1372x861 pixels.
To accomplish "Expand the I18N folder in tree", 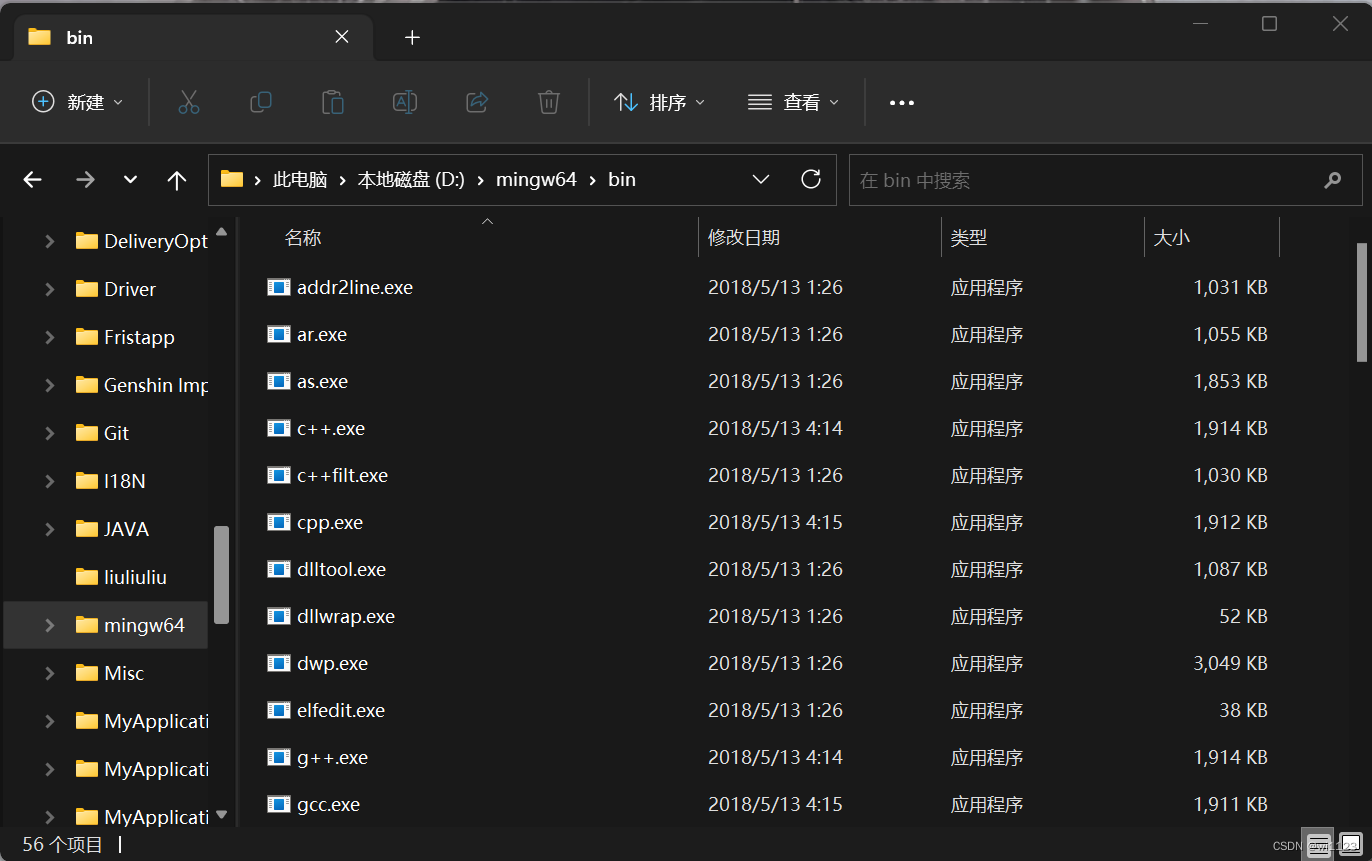I will click(49, 481).
